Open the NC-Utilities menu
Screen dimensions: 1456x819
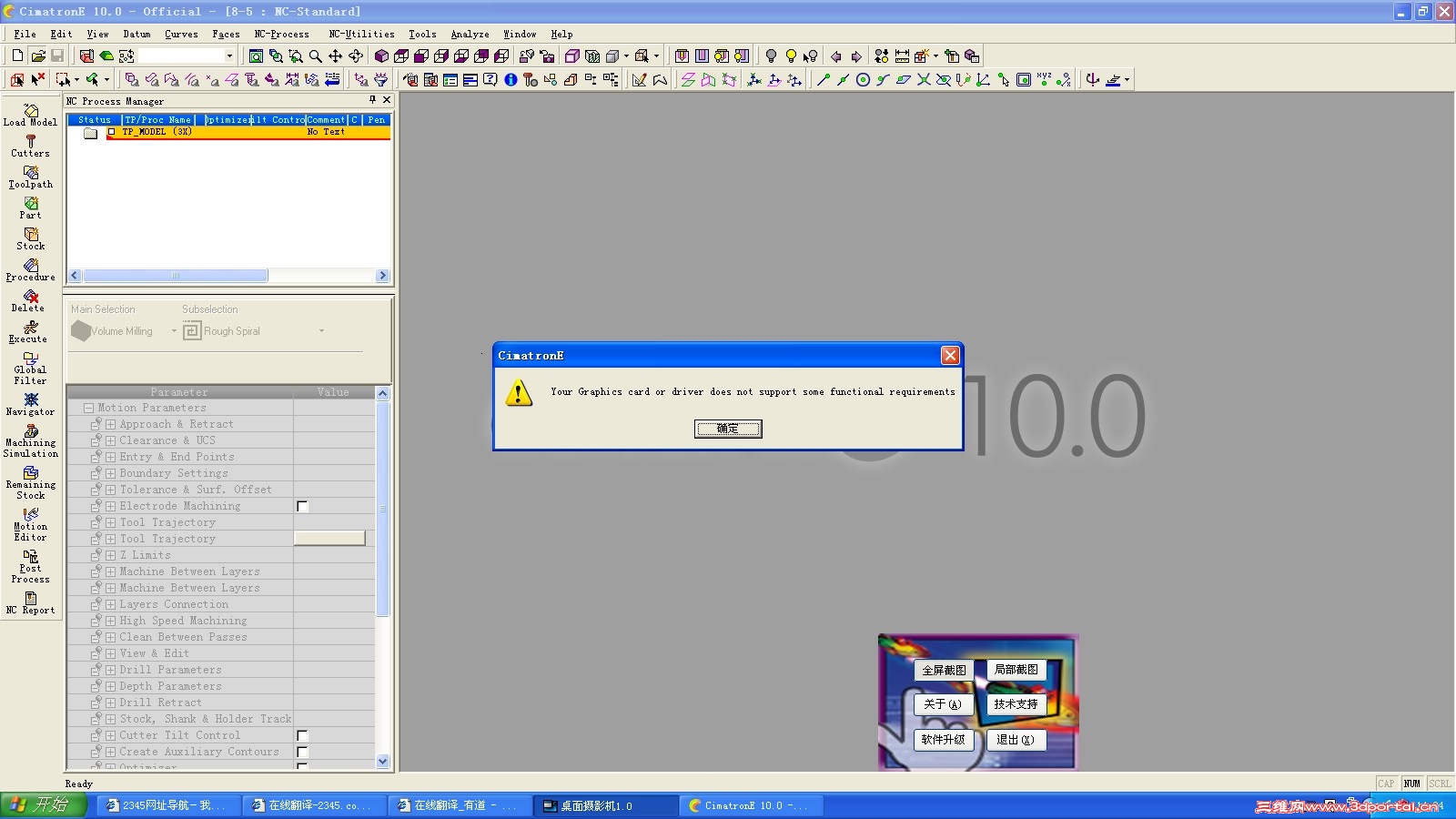(361, 35)
